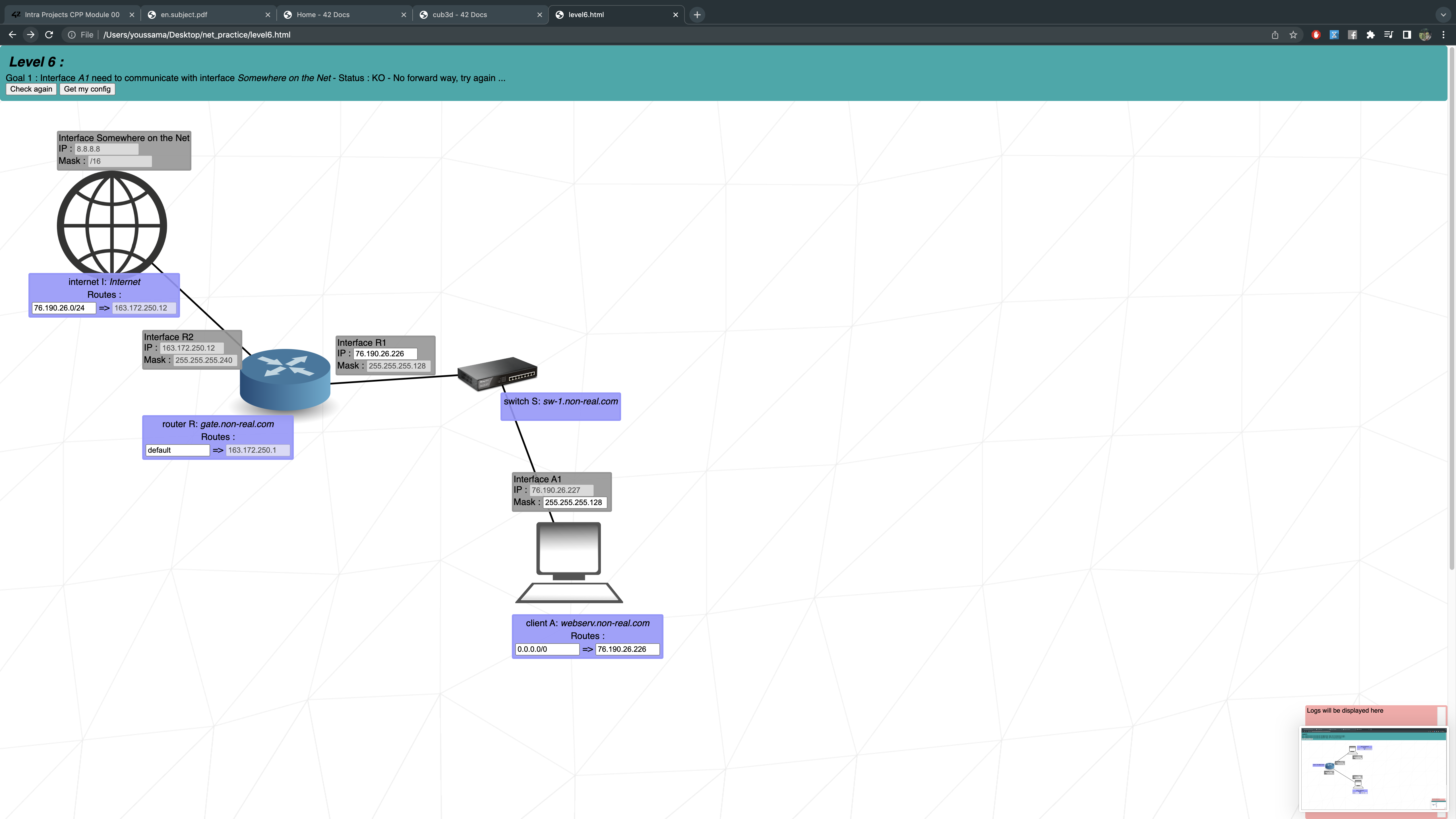Click the browser back arrow
This screenshot has height=819, width=1456.
tap(13, 34)
